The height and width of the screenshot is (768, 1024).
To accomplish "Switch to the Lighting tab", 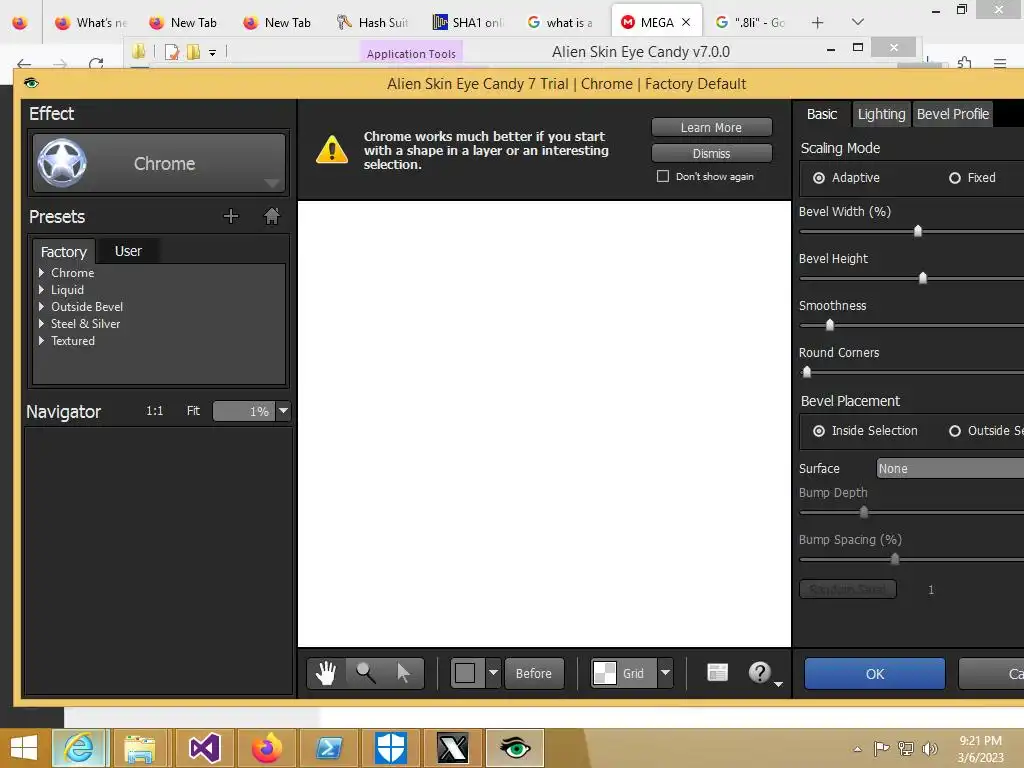I will (881, 114).
